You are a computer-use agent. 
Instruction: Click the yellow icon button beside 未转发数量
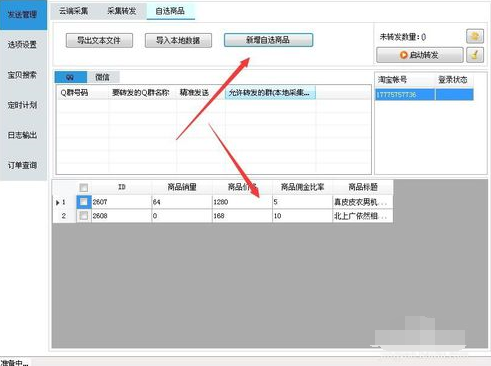[x=475, y=36]
